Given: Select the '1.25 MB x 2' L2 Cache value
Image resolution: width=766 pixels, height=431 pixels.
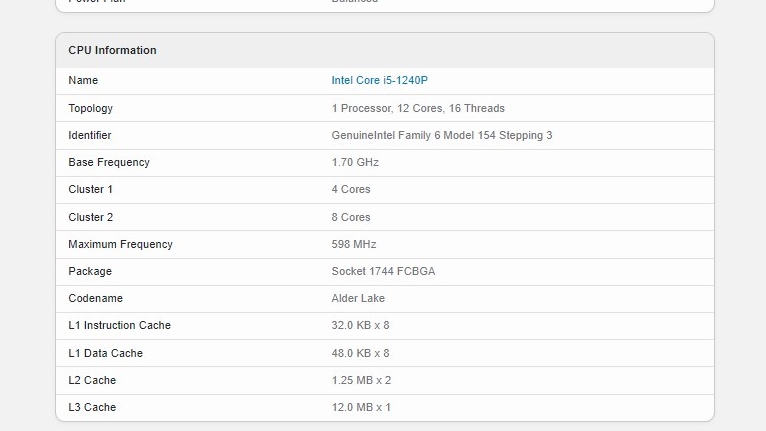Looking at the screenshot, I should pos(361,380).
